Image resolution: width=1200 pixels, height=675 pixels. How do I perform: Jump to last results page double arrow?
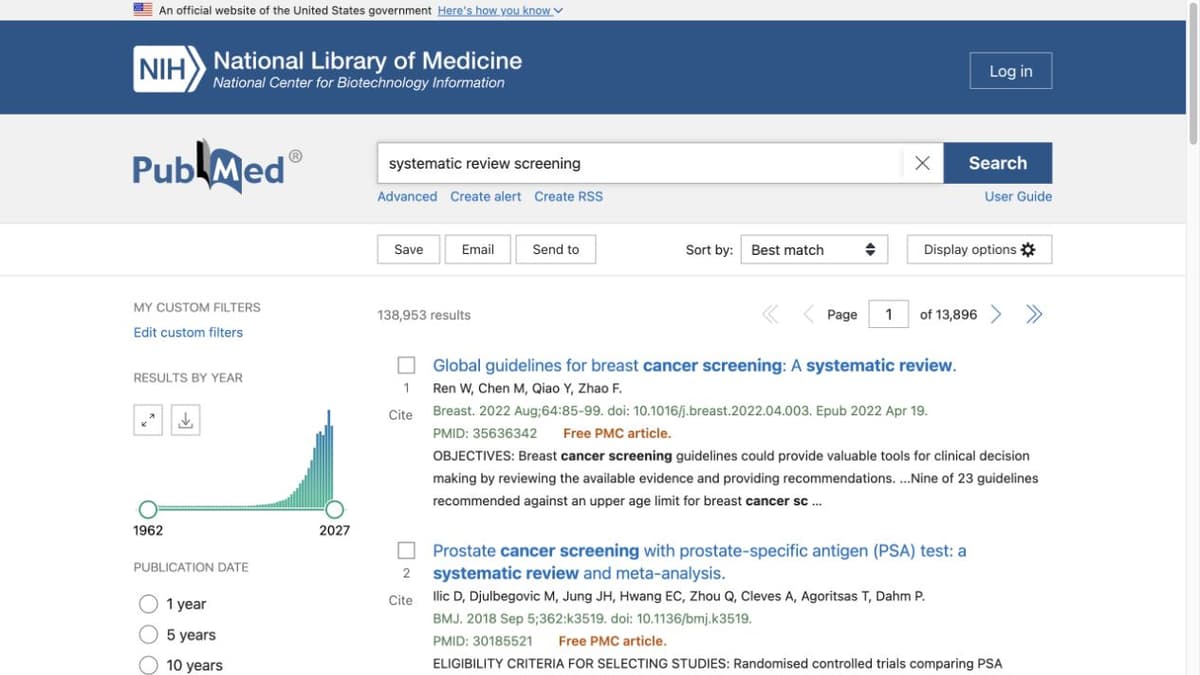(x=1034, y=315)
